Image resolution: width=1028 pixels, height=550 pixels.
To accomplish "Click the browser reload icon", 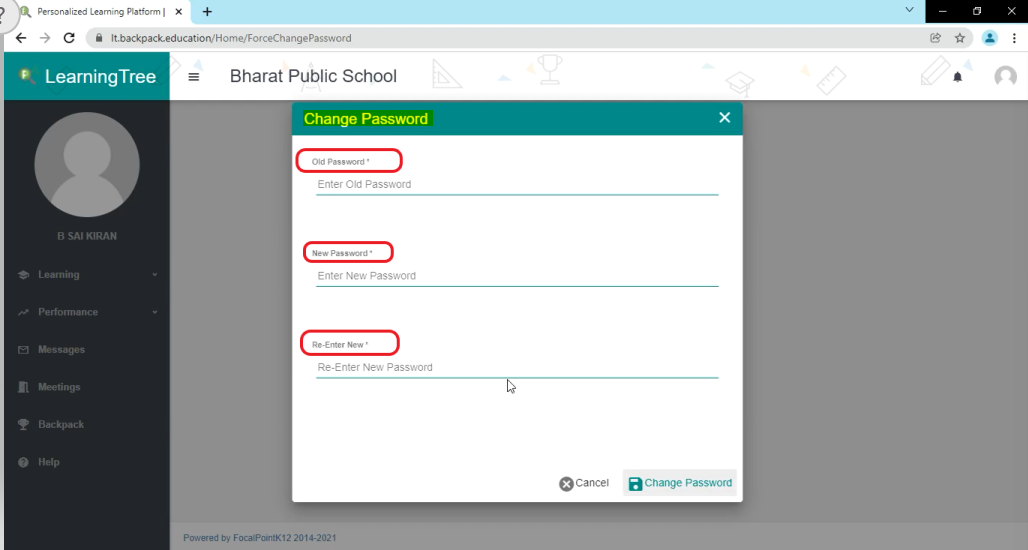I will 69,38.
